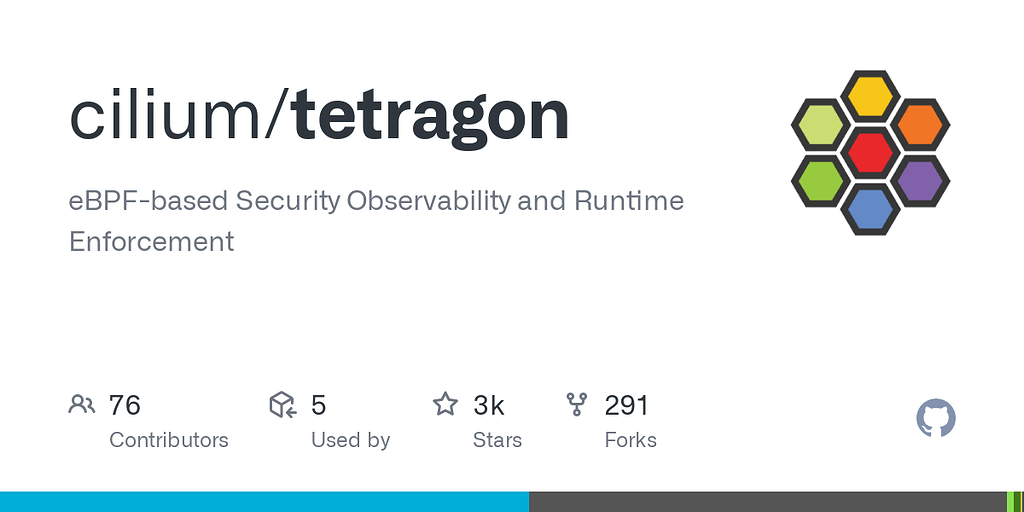
Task: Click the dark green lower-left hexagon
Action: (x=821, y=181)
